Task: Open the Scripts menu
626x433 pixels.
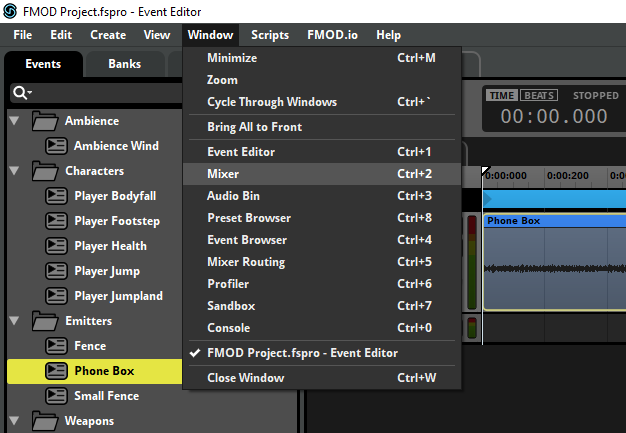Action: point(270,35)
